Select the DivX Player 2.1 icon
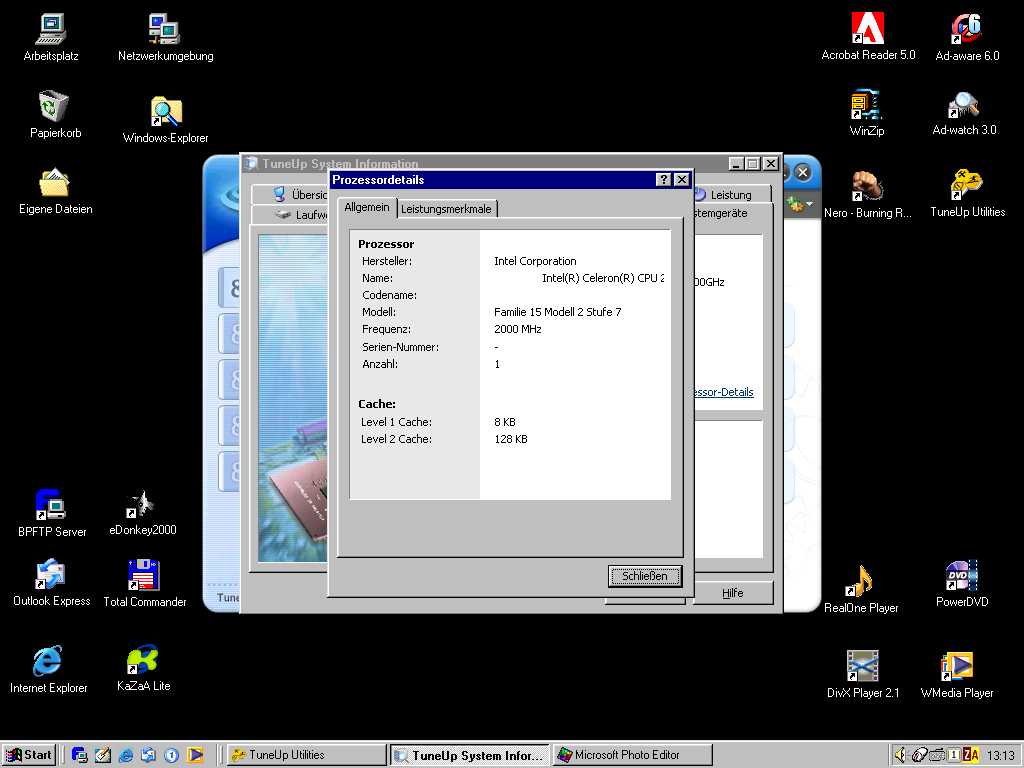Image resolution: width=1024 pixels, height=768 pixels. coord(863,674)
